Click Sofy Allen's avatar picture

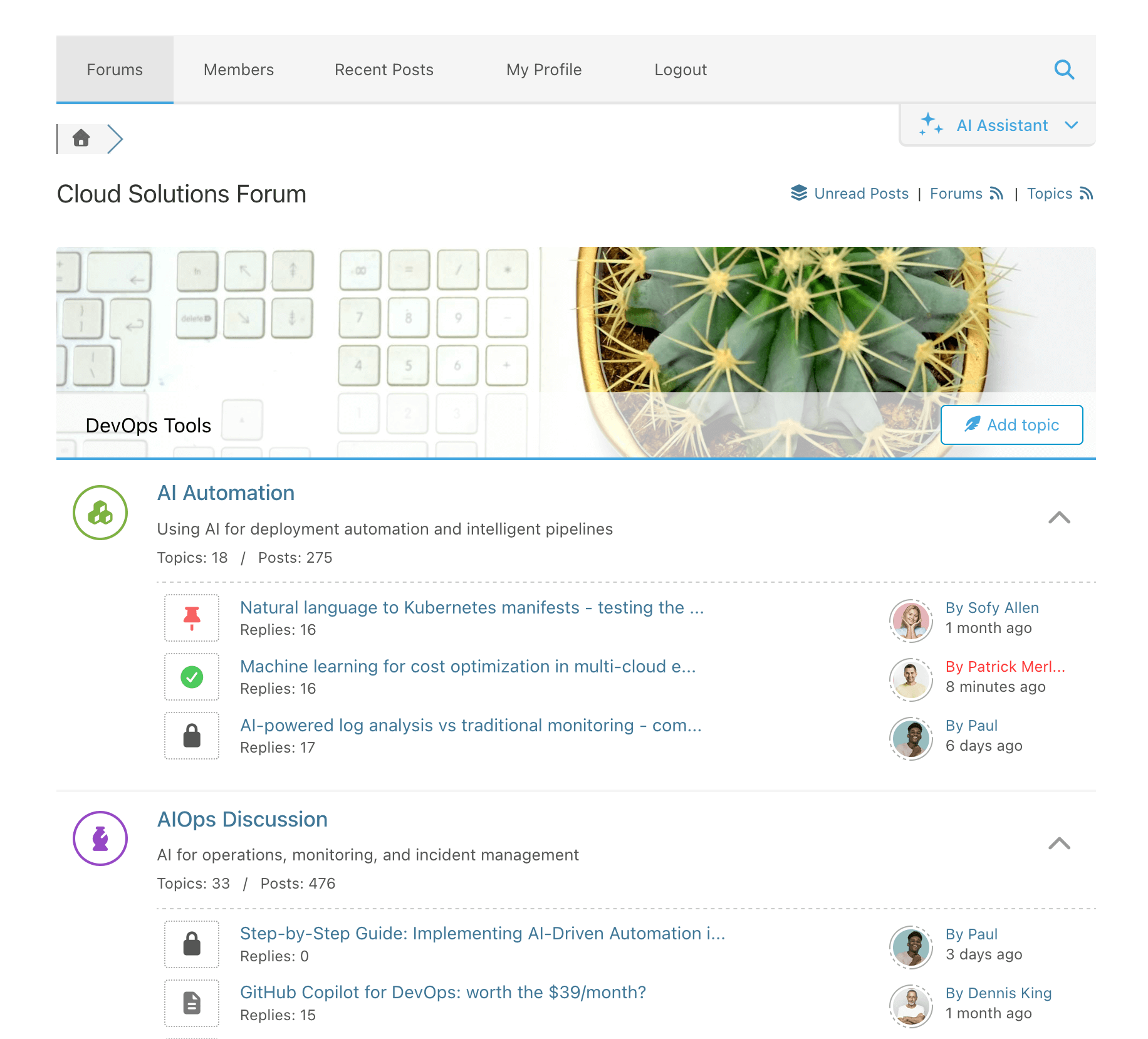pyautogui.click(x=910, y=621)
